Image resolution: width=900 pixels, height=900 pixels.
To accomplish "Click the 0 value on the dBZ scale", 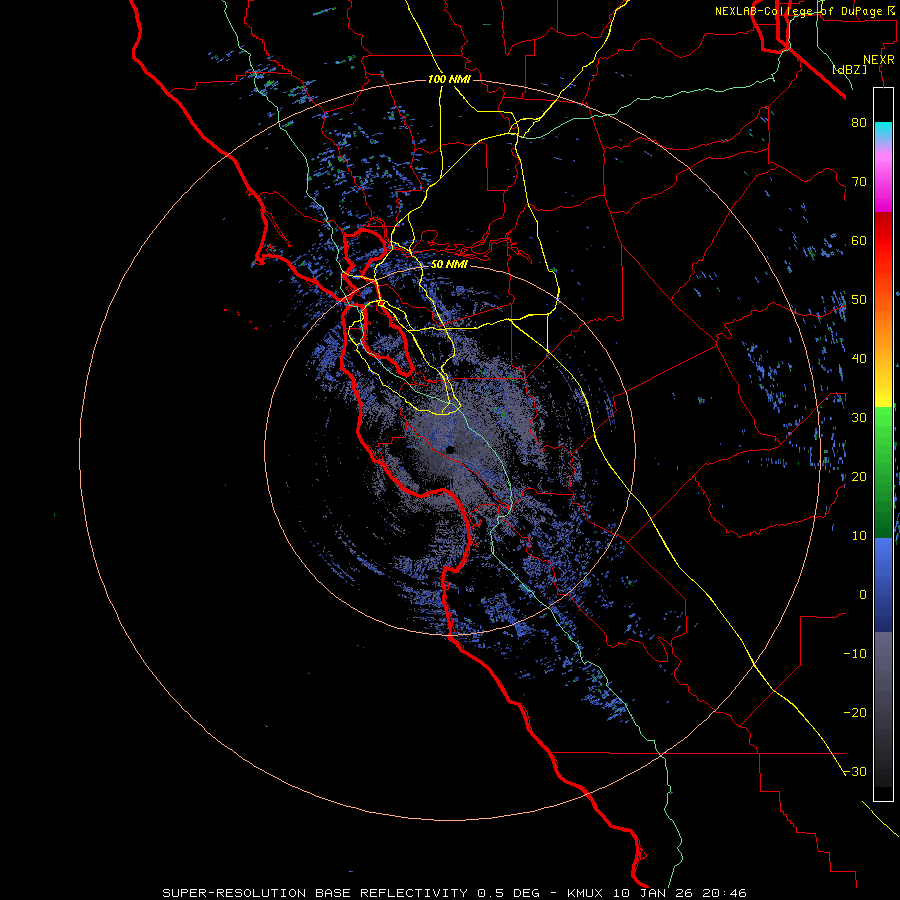I will click(x=863, y=595).
